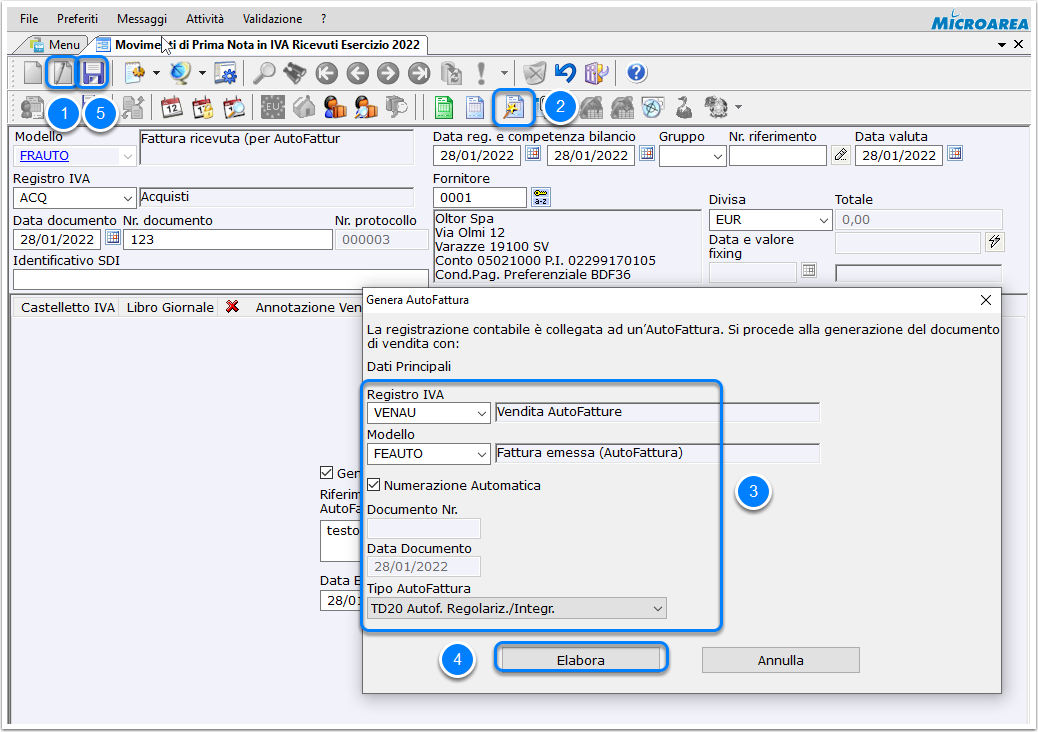Open the Preferiti menu
The width and height of the screenshot is (1038, 732).
(77, 19)
